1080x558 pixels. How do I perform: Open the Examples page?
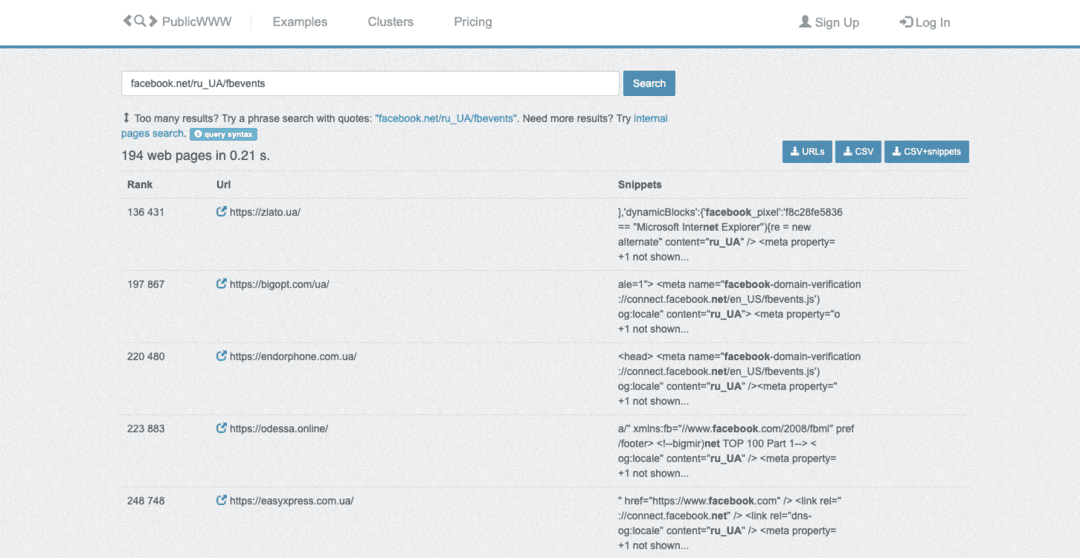tap(299, 22)
